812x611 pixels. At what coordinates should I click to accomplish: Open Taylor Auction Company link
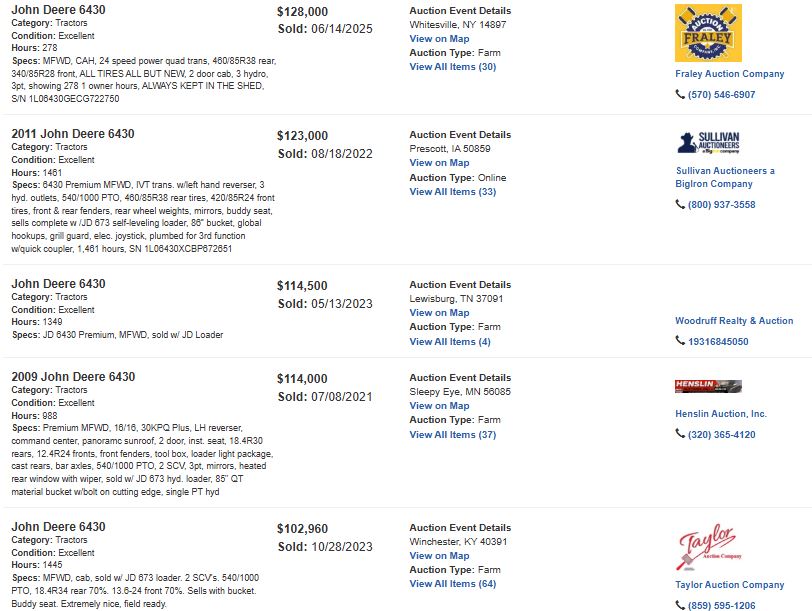(x=729, y=585)
